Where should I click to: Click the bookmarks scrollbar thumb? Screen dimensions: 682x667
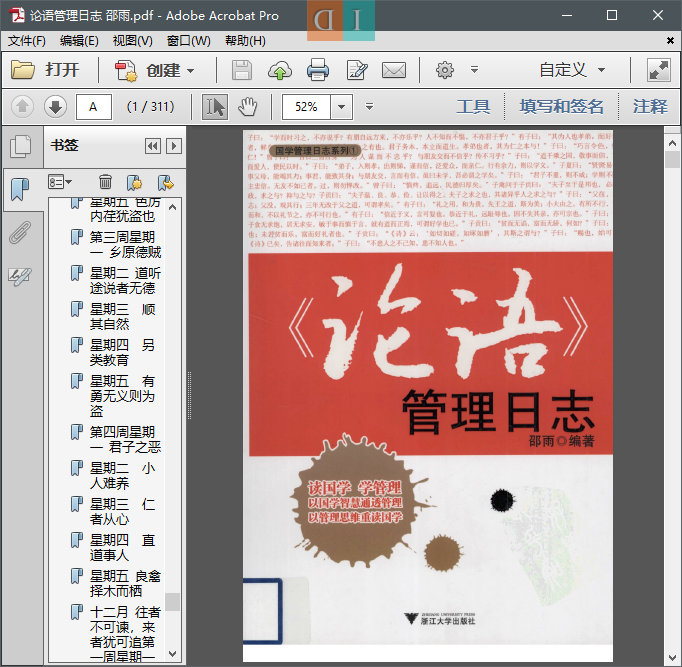click(x=172, y=602)
